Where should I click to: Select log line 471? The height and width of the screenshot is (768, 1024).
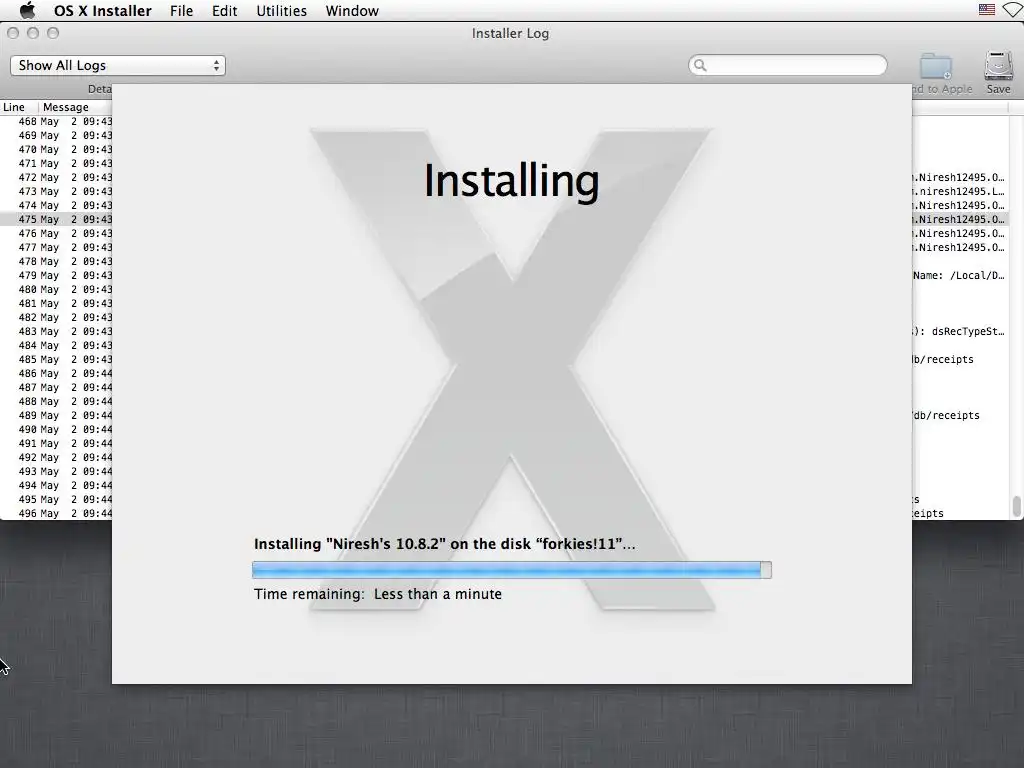[56, 163]
